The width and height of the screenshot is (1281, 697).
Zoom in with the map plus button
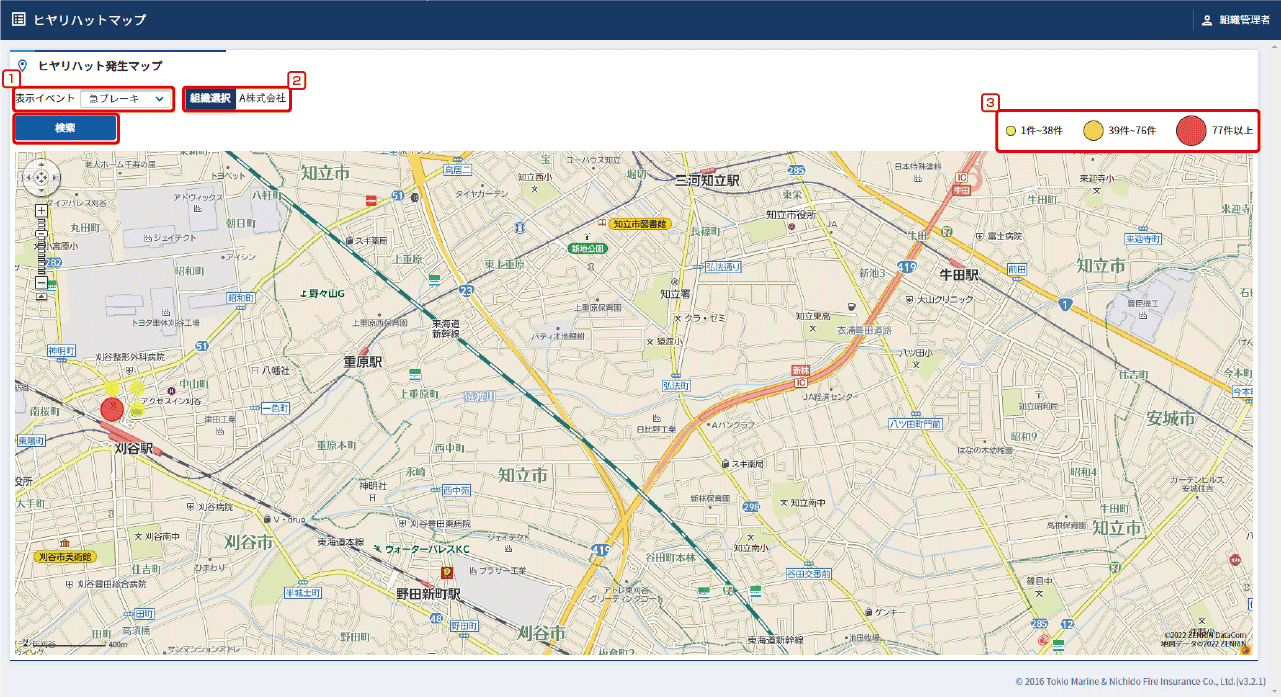pyautogui.click(x=41, y=211)
